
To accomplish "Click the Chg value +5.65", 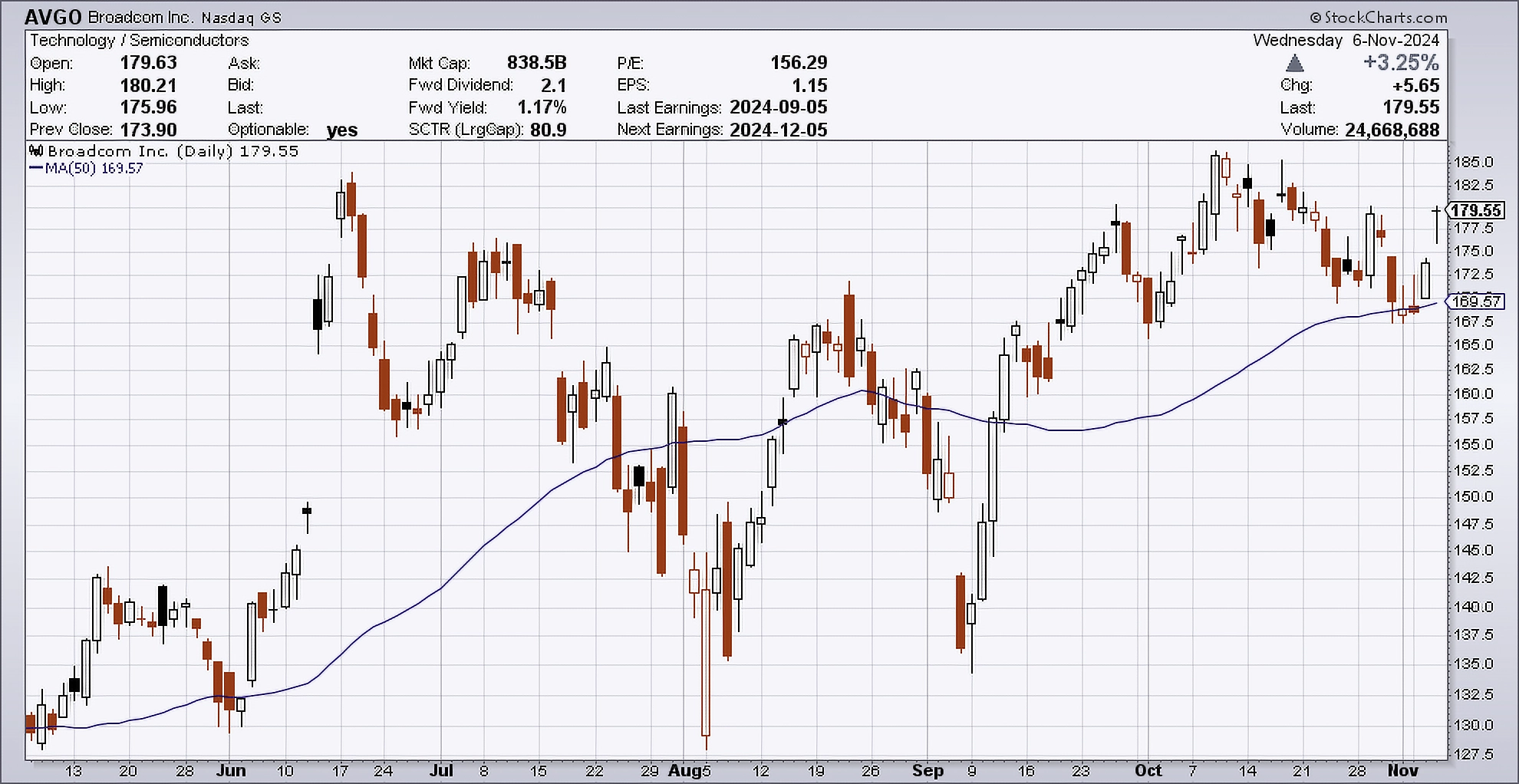I will (1415, 85).
